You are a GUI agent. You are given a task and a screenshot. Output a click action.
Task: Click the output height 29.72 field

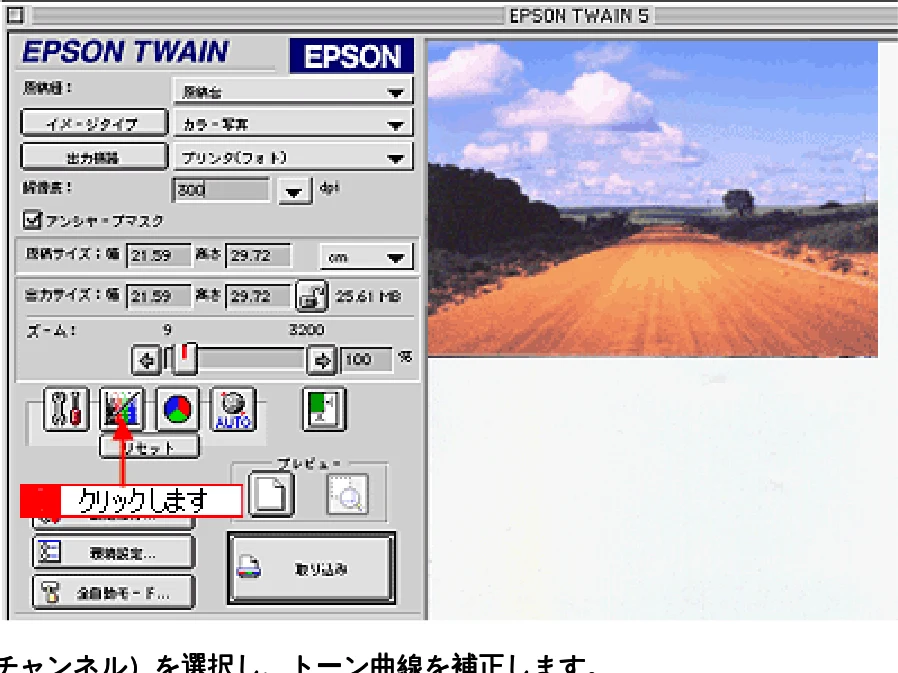pos(258,296)
